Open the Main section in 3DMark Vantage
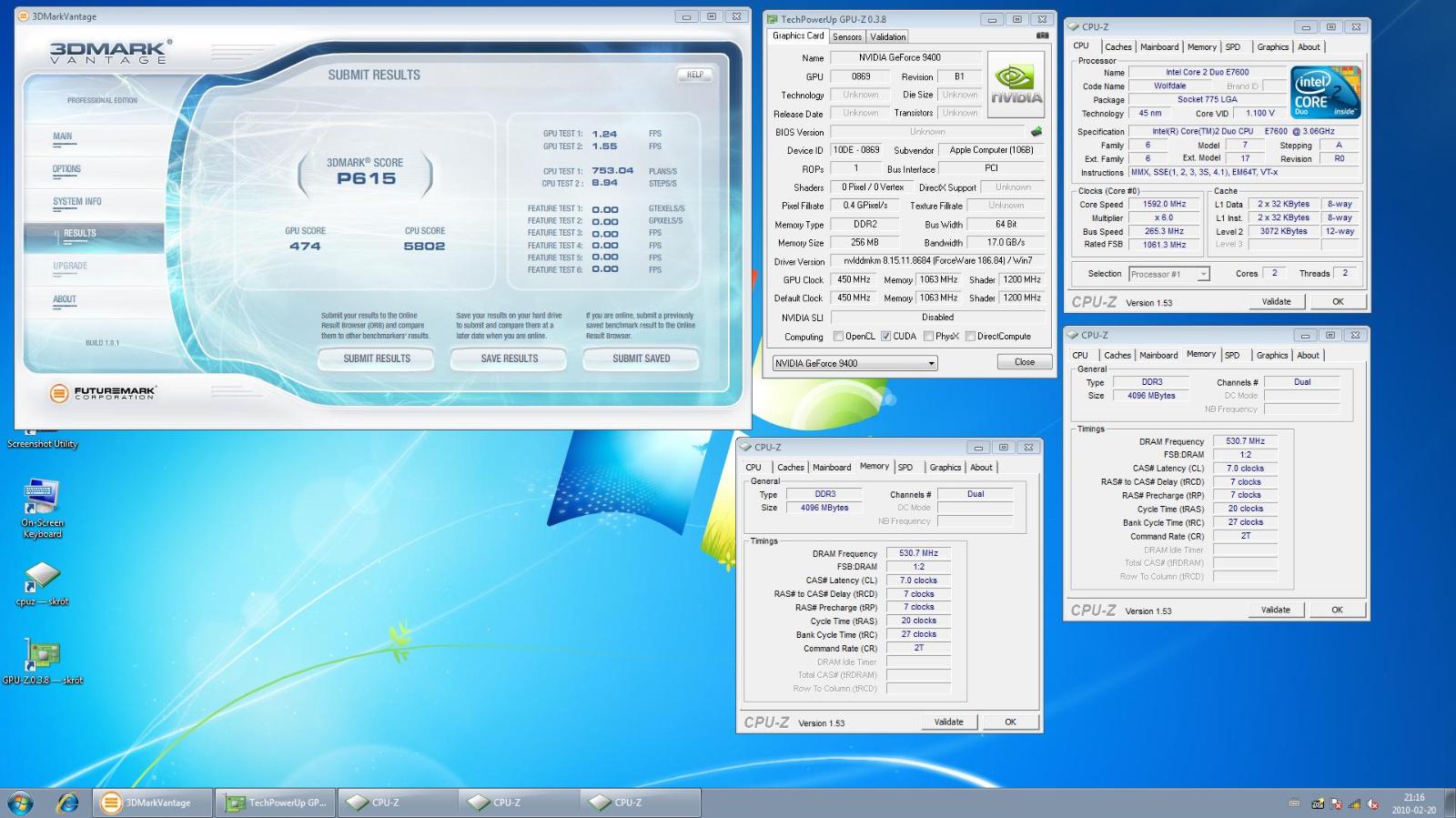Image resolution: width=1456 pixels, height=818 pixels. point(62,136)
